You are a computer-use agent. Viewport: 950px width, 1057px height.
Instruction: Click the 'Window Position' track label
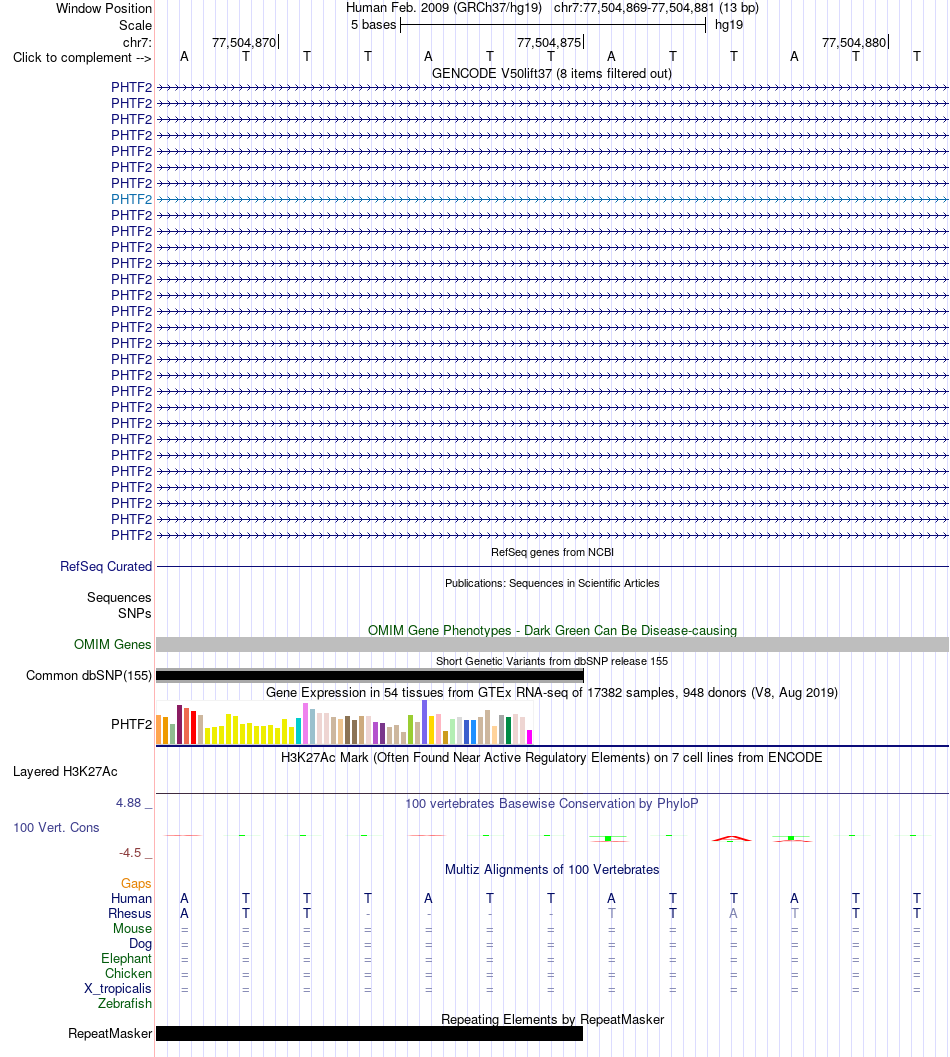104,9
